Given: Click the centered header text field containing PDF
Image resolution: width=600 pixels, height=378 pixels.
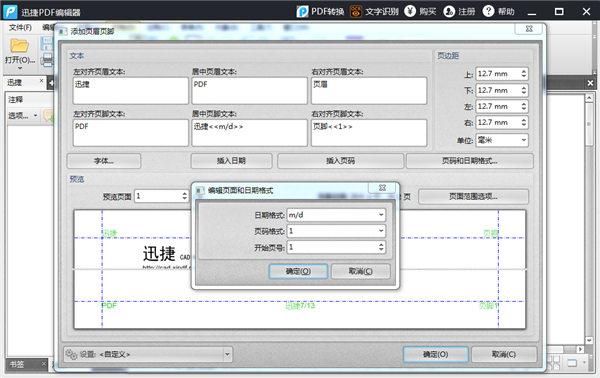Looking at the screenshot, I should 249,91.
